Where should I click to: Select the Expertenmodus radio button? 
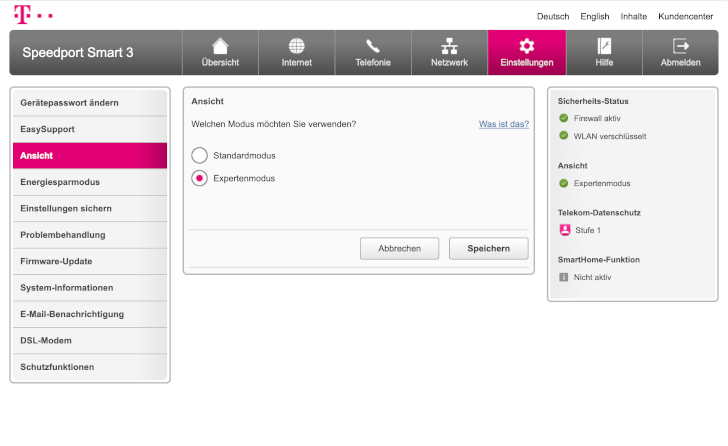point(199,178)
